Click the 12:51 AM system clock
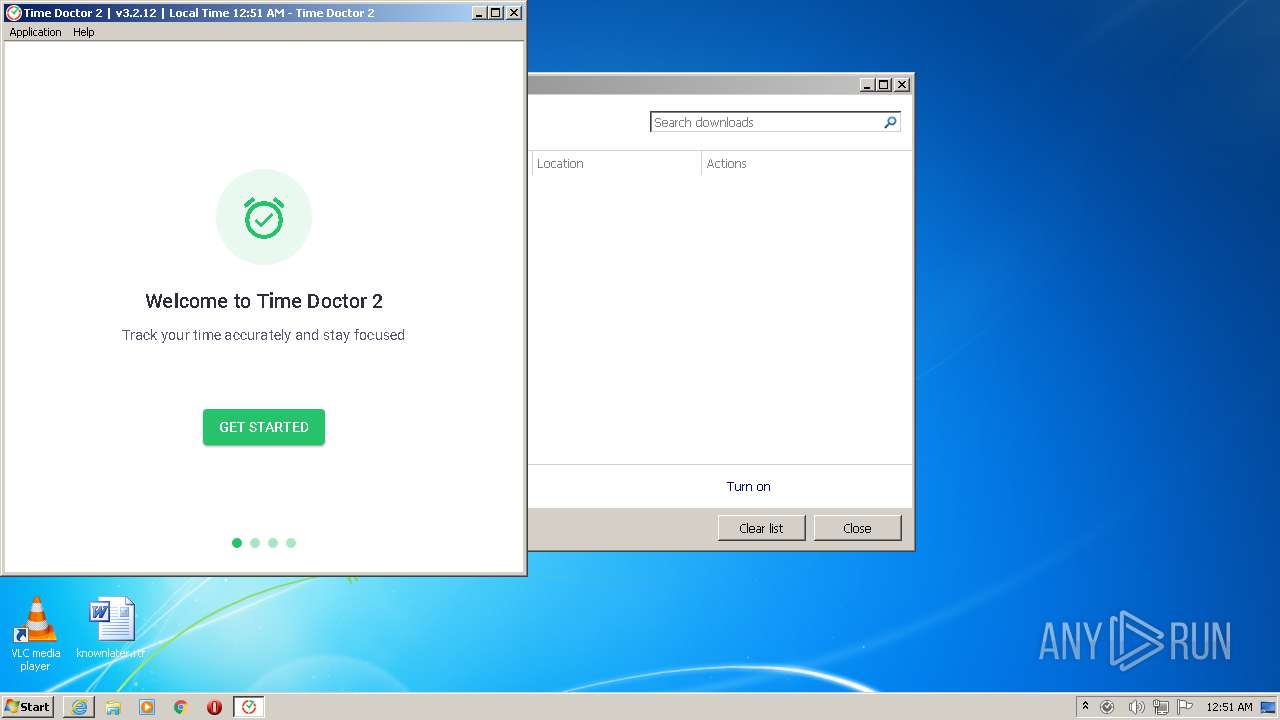 1229,707
